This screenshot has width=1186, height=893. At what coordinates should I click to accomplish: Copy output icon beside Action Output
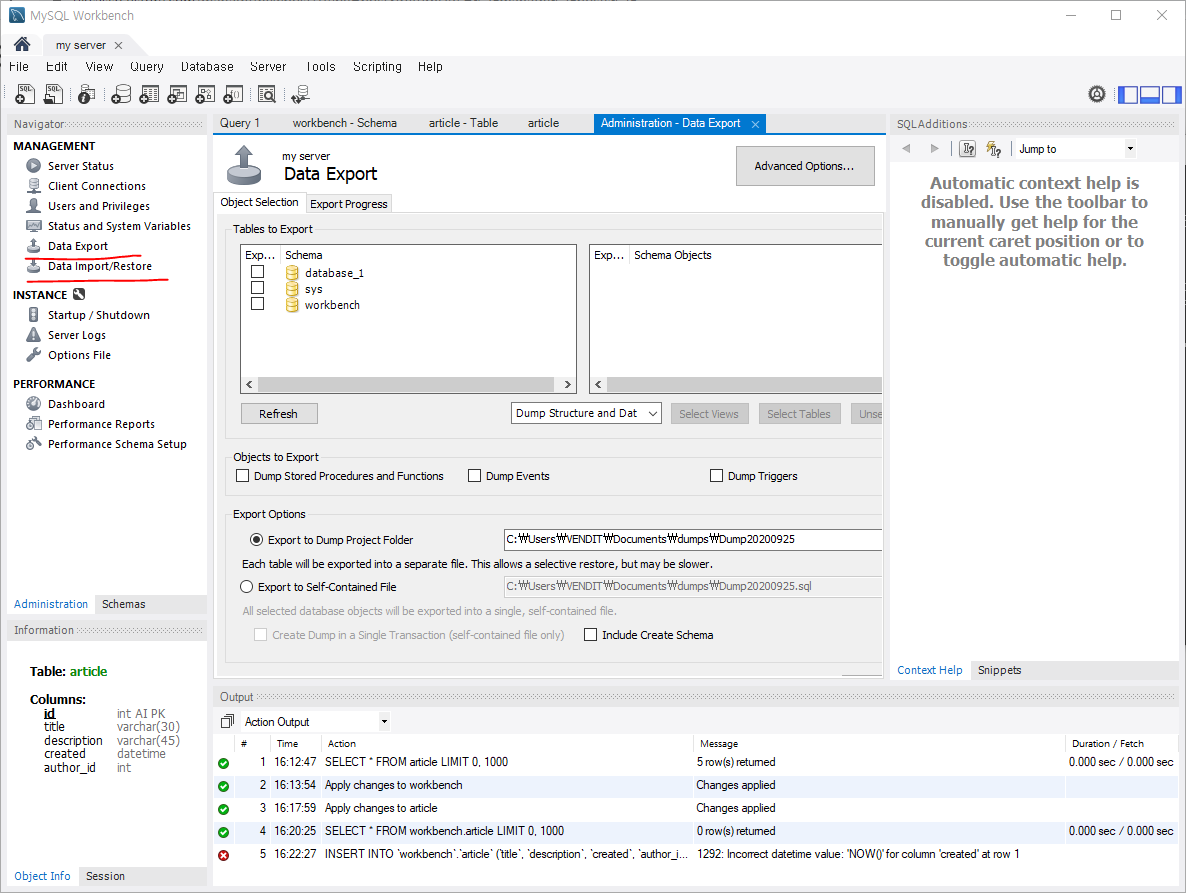(227, 721)
